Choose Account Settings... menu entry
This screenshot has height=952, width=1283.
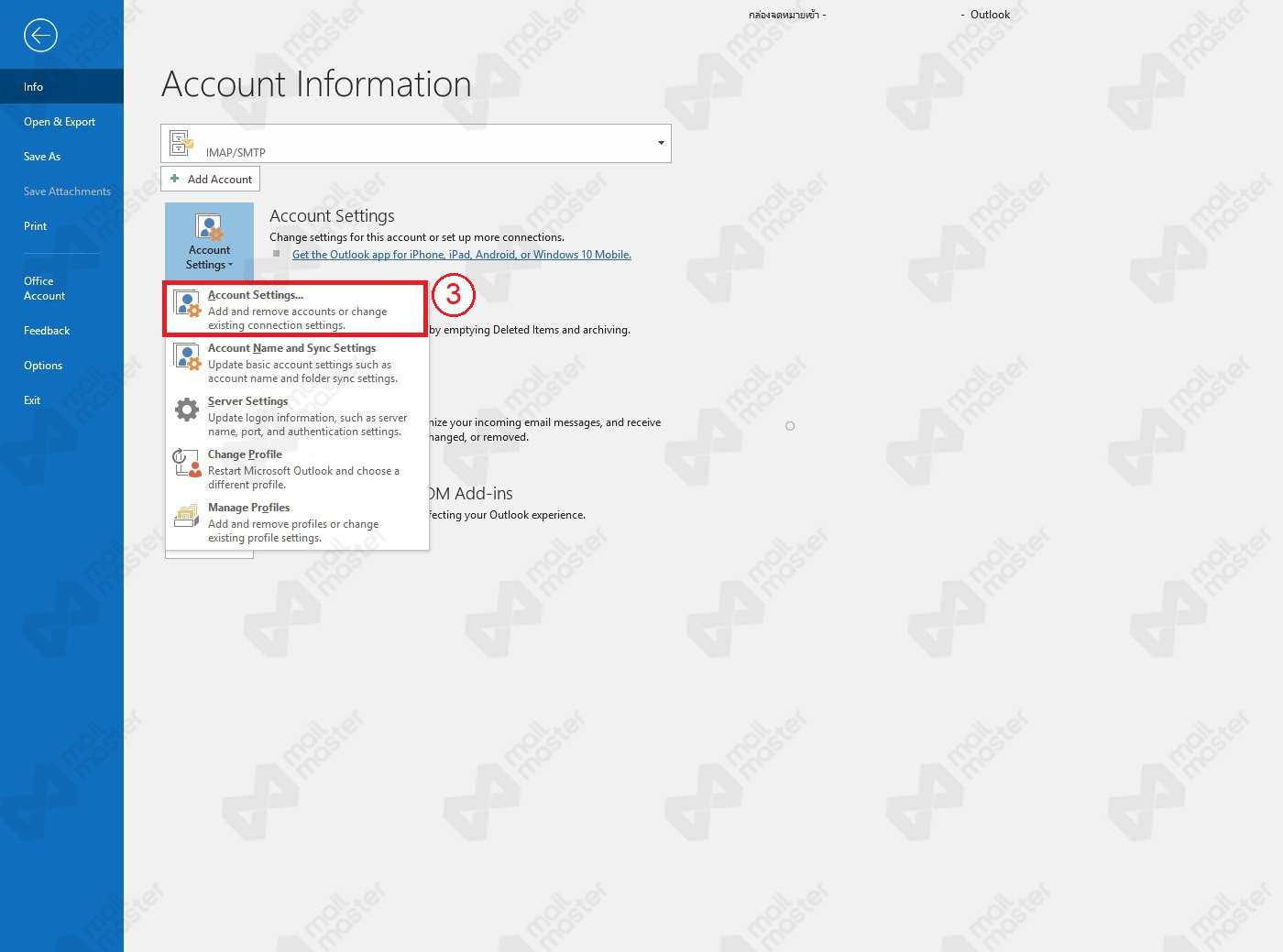[296, 310]
